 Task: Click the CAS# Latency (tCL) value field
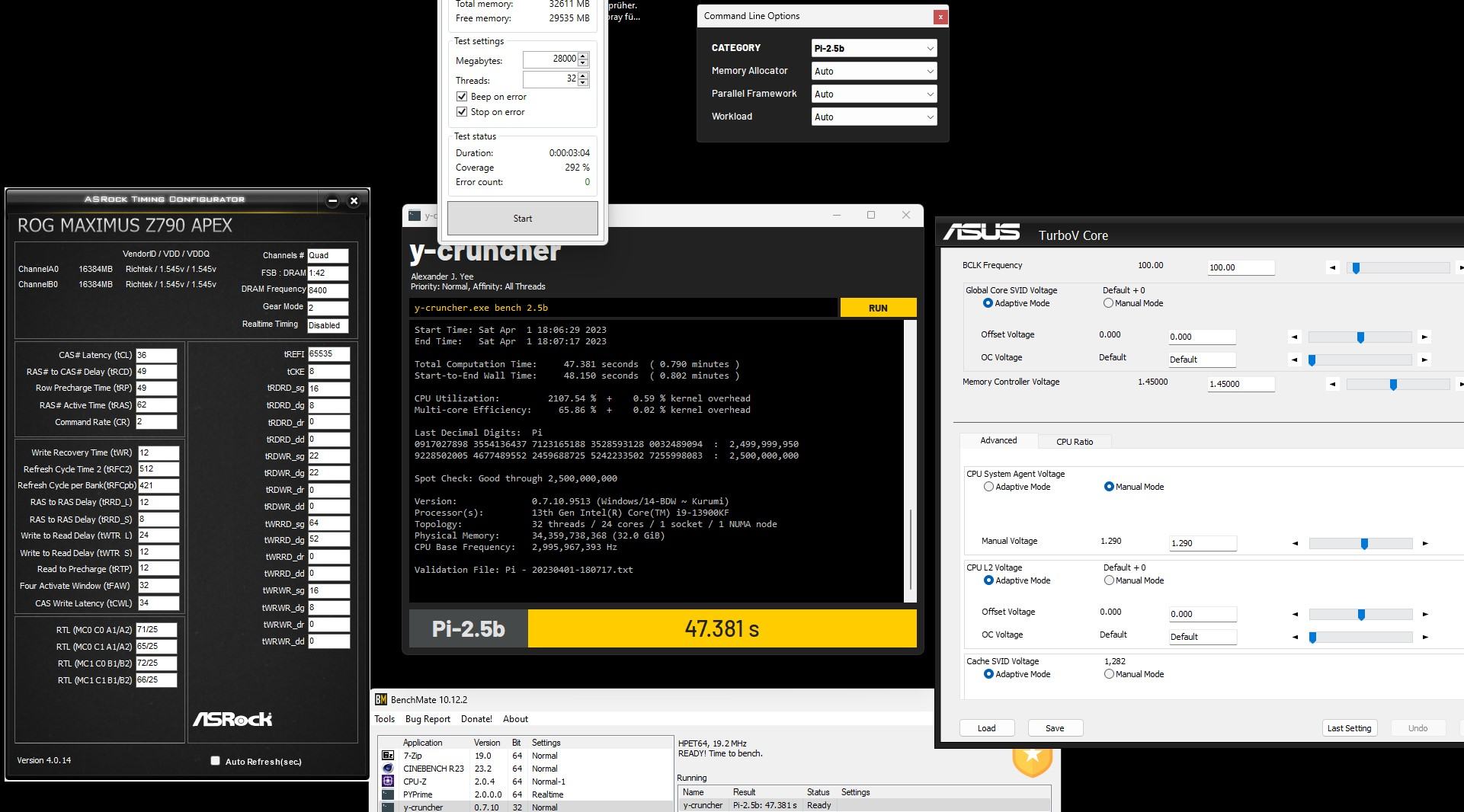(156, 355)
